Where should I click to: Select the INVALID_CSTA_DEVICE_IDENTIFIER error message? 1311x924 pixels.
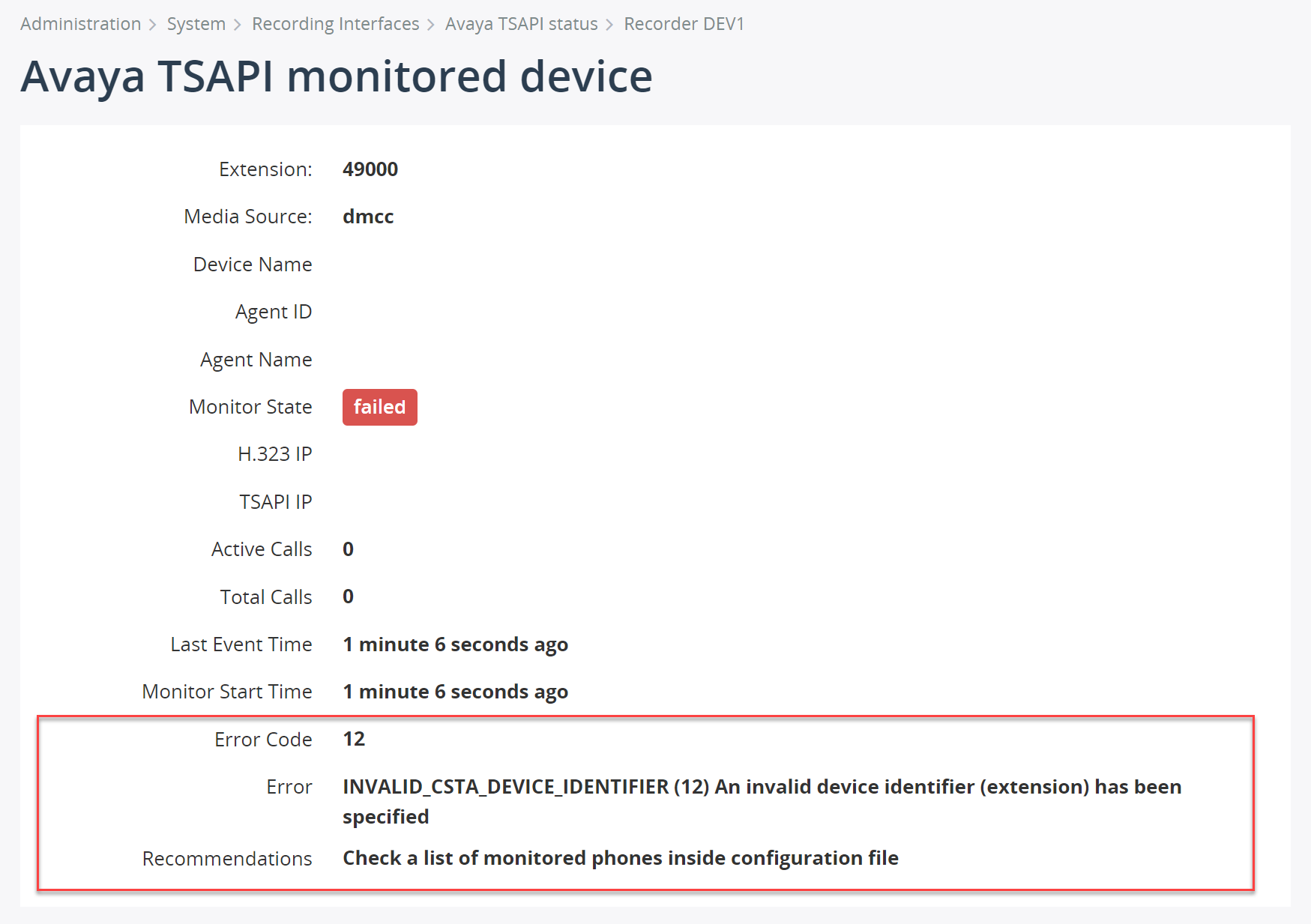pos(762,801)
